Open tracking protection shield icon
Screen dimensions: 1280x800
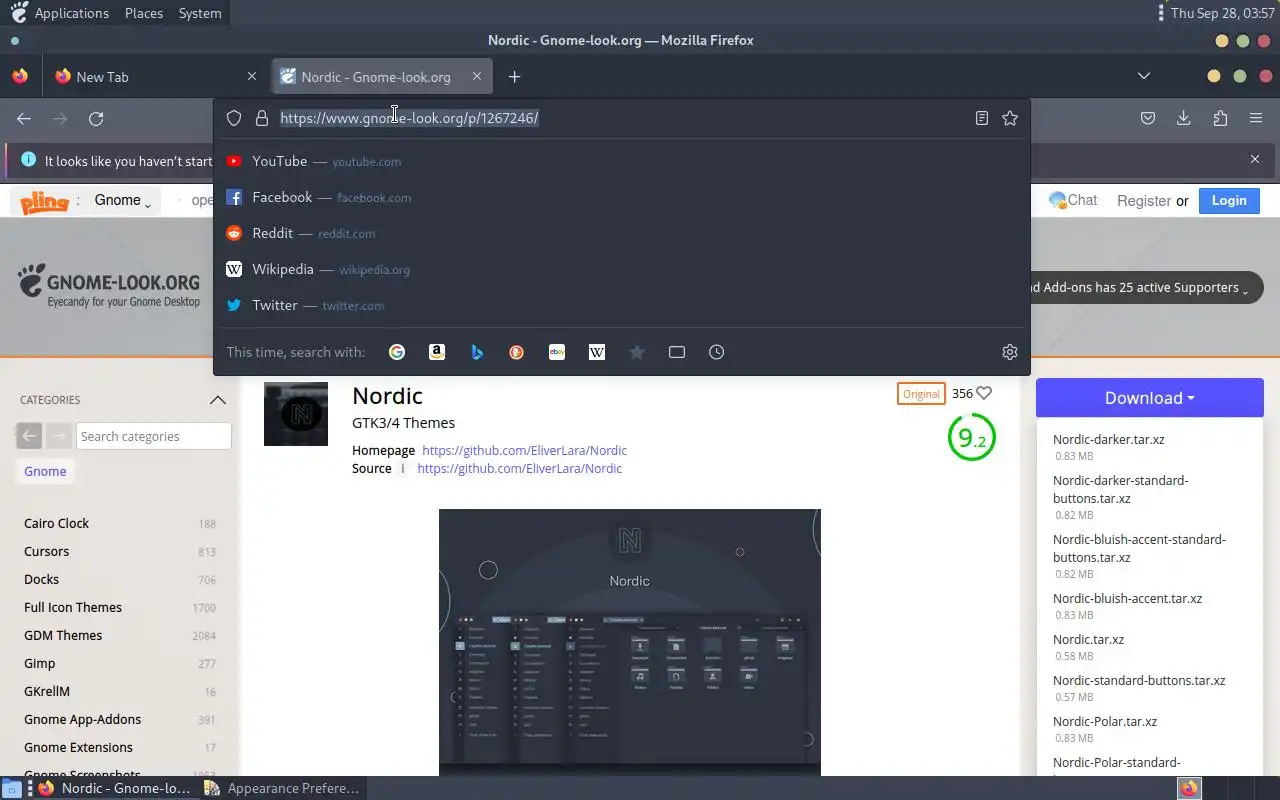[234, 118]
